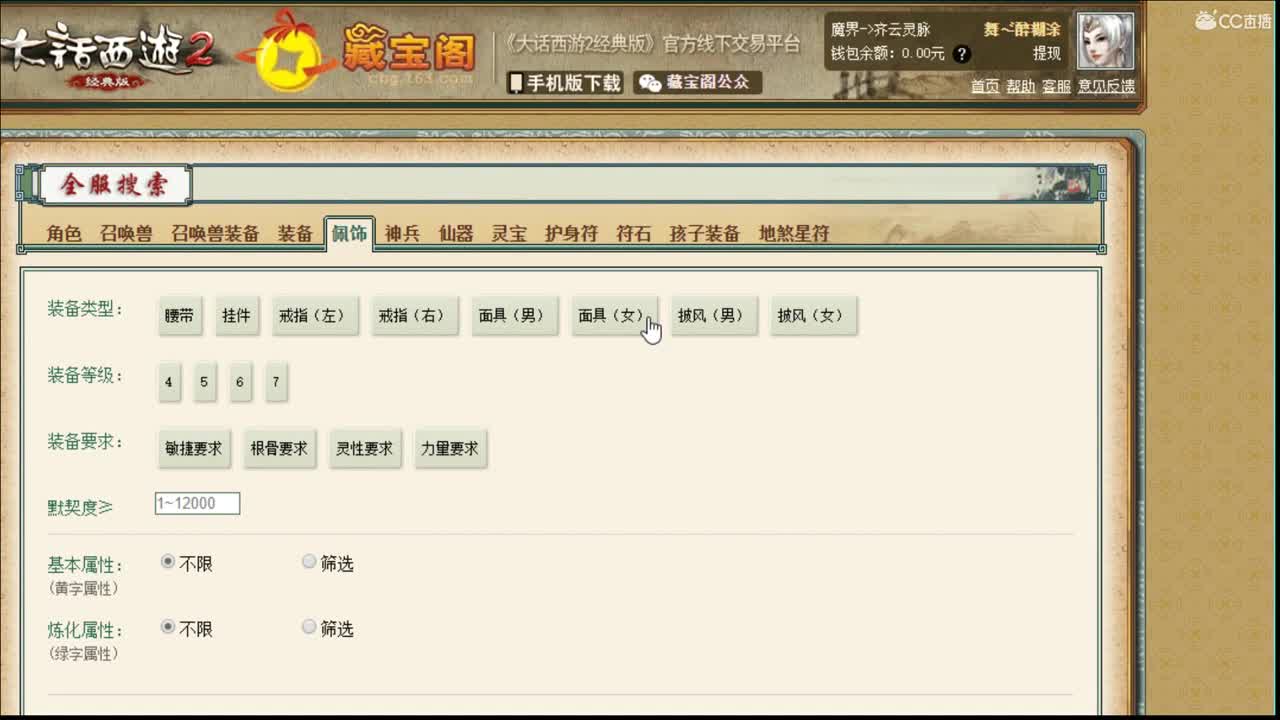Image resolution: width=1280 pixels, height=720 pixels.
Task: Select 灵性要求 requirement
Action: 364,449
